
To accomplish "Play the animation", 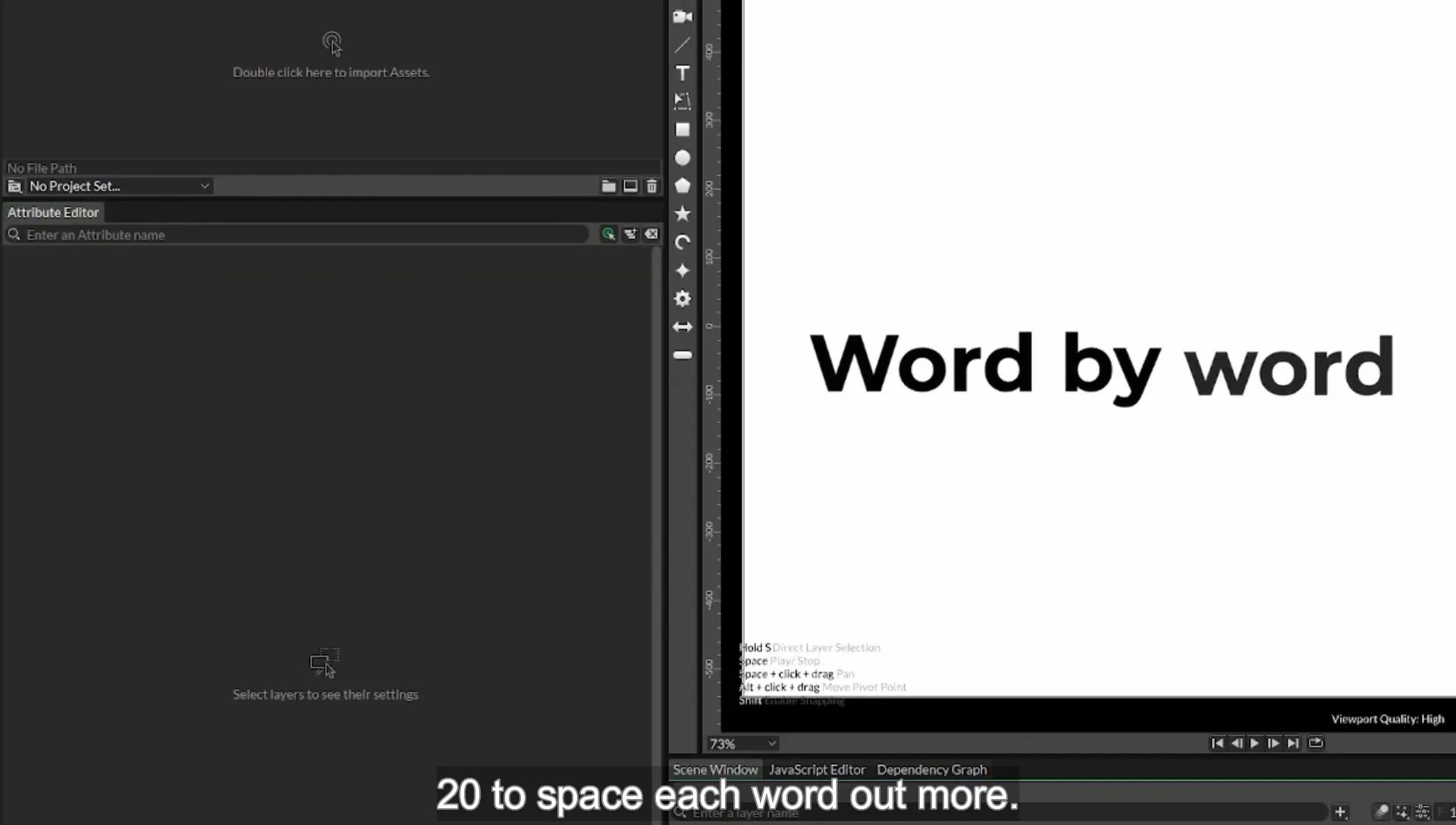I will pos(1254,743).
